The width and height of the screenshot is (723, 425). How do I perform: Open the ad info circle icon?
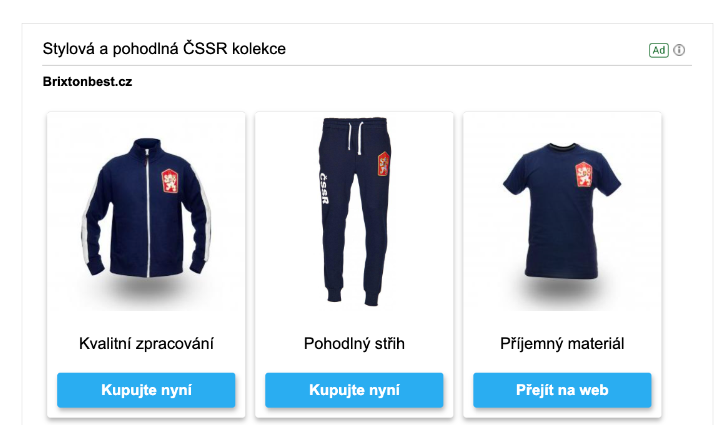[679, 50]
